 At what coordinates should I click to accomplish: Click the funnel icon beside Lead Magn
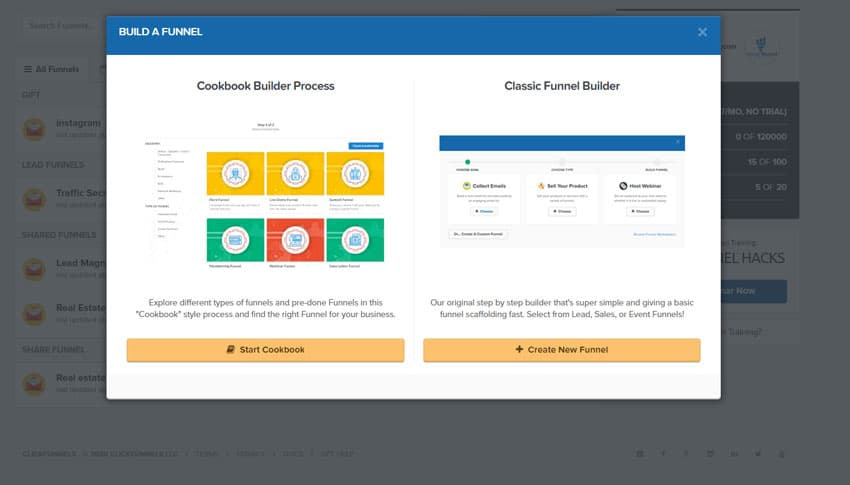tap(34, 269)
